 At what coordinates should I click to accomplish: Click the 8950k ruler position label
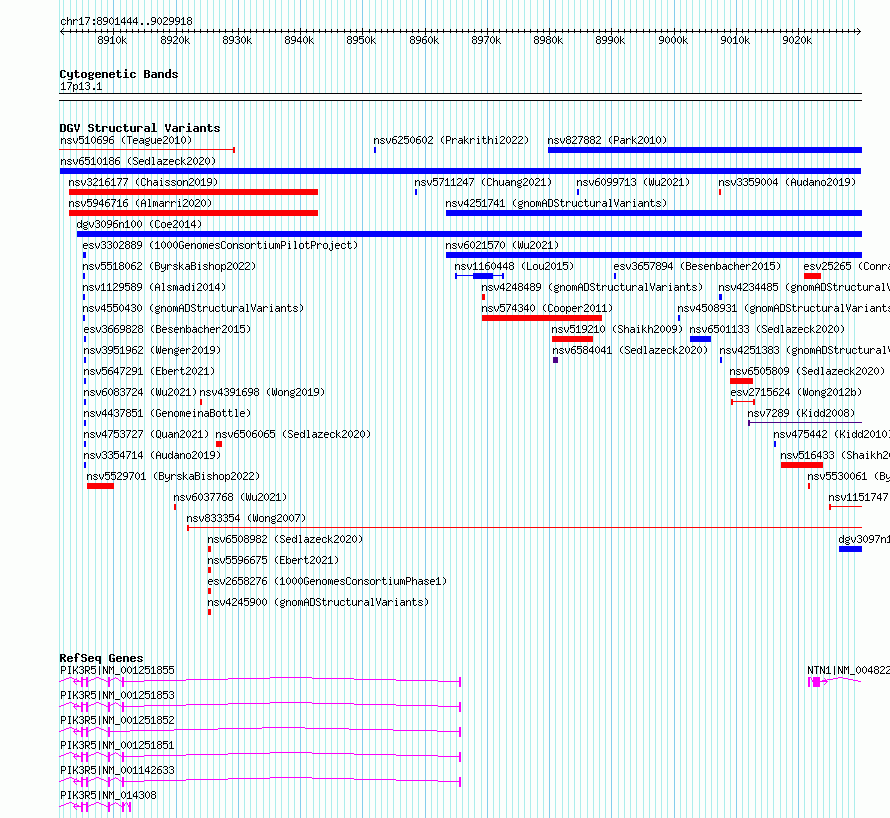tap(361, 40)
